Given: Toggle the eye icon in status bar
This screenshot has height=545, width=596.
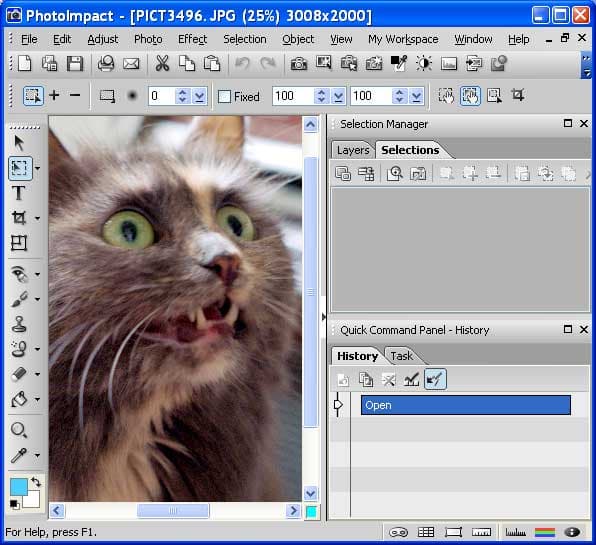Looking at the screenshot, I should (572, 532).
